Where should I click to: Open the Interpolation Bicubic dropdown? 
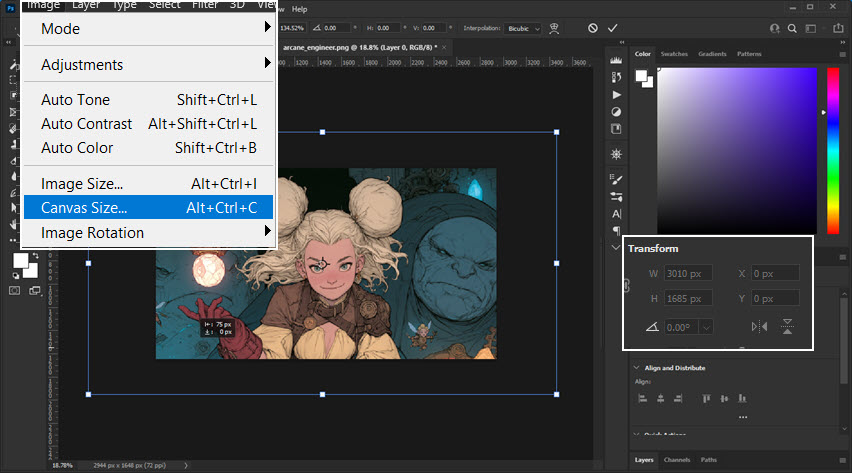[522, 28]
